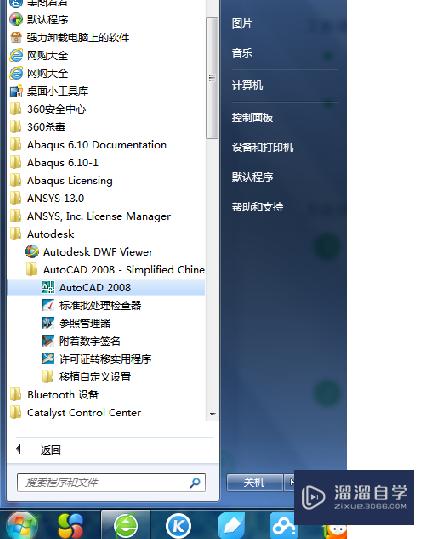Open the cloud-link taskbar app
This screenshot has height=539, width=439.
(283, 525)
